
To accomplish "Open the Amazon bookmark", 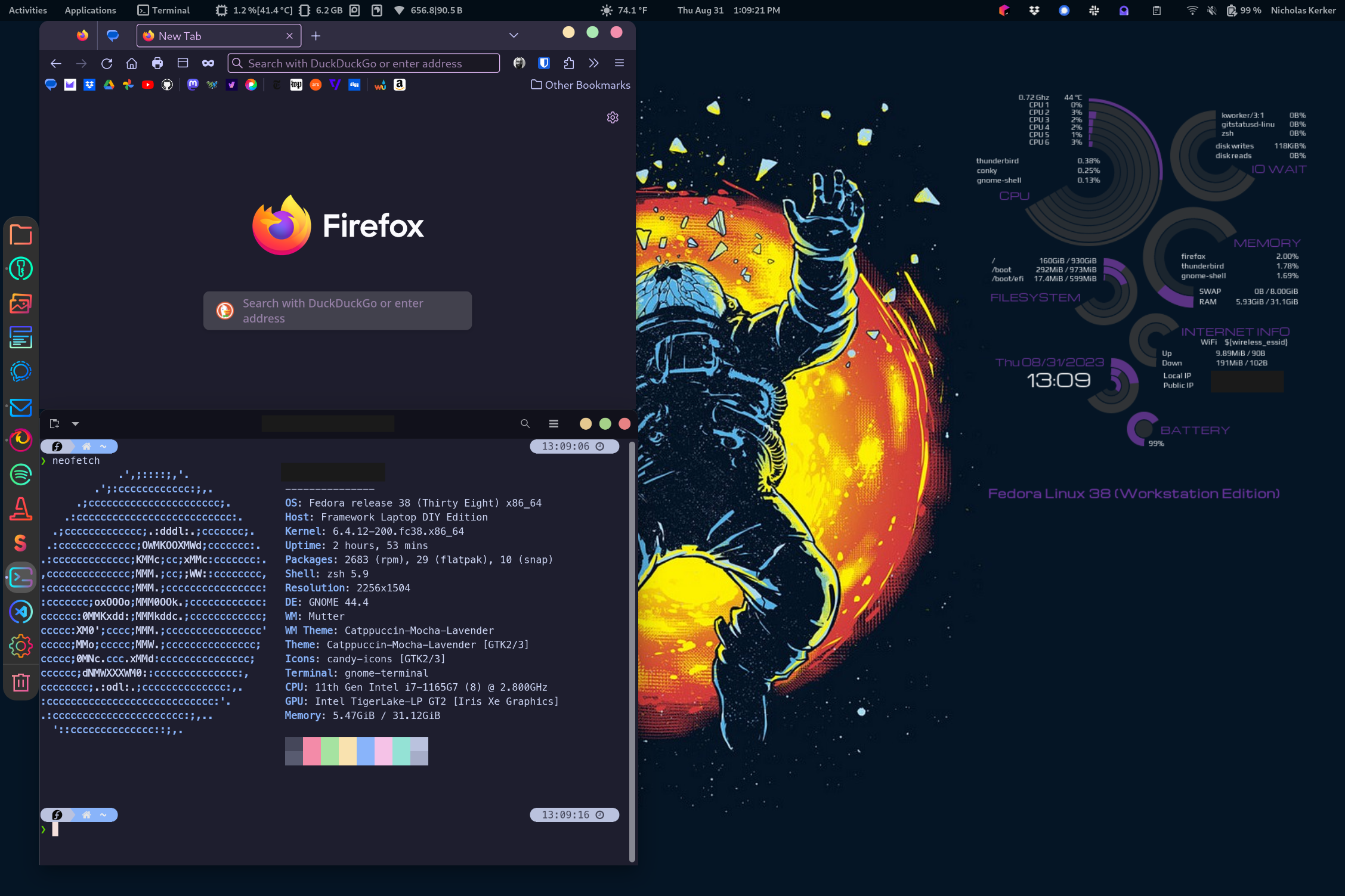I will tap(400, 85).
